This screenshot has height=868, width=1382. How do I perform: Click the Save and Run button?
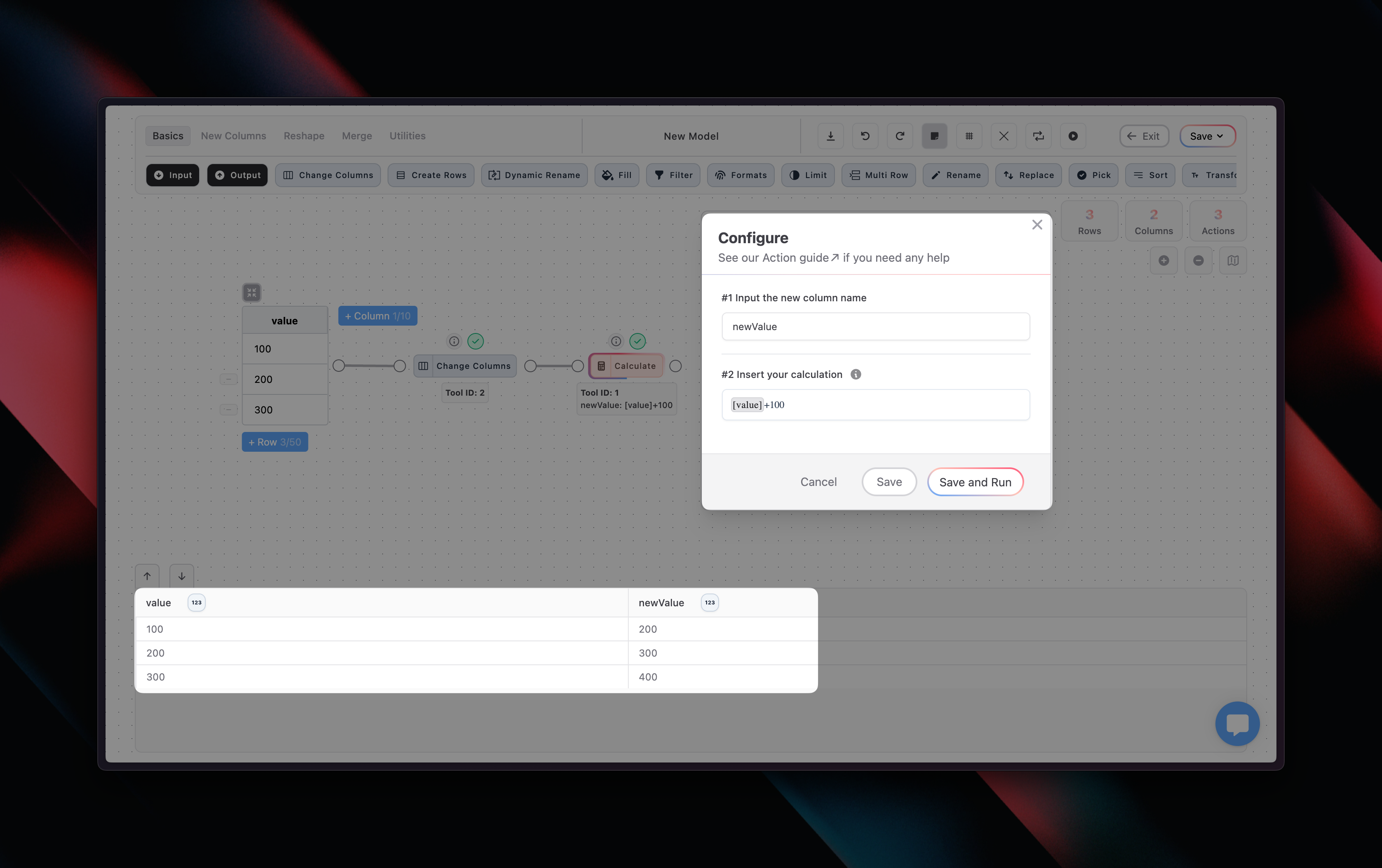(975, 482)
